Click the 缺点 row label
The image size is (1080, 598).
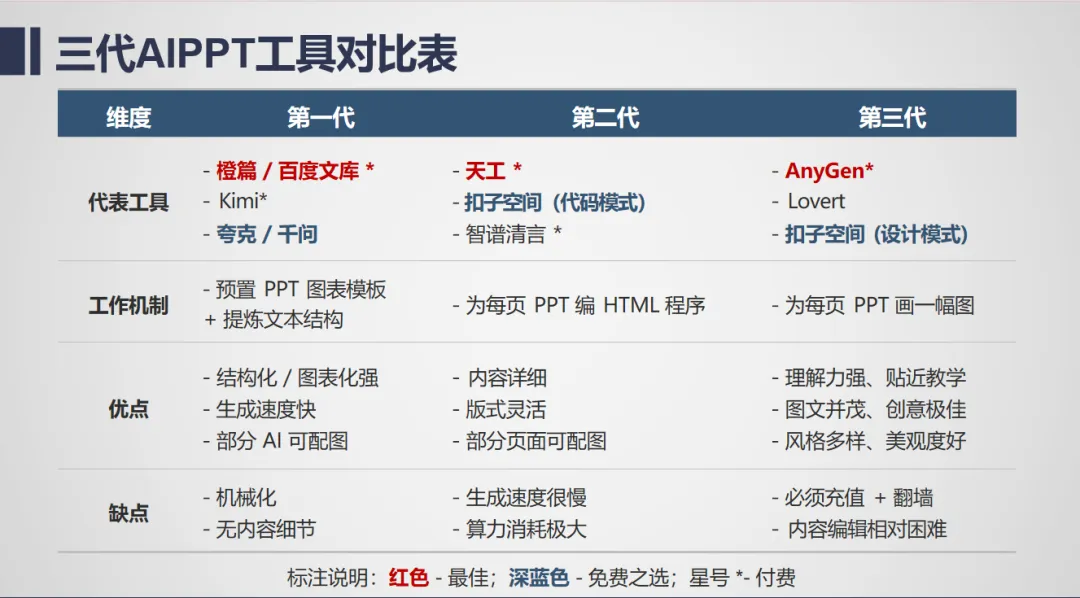tap(129, 513)
